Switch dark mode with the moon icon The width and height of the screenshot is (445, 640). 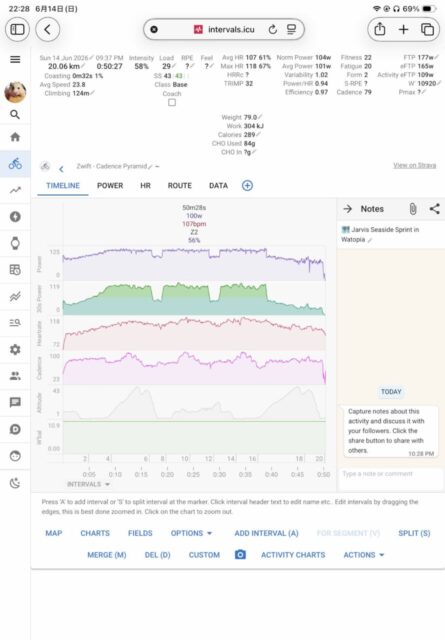(15, 483)
